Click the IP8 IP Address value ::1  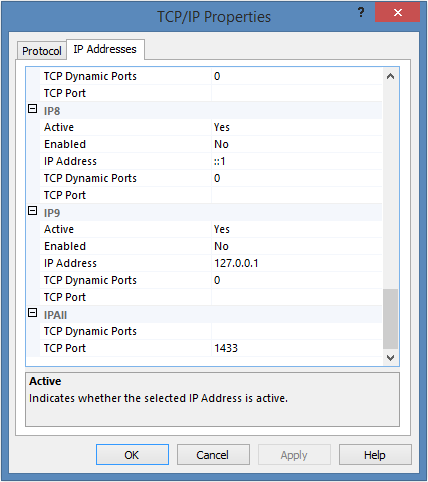[x=297, y=161]
